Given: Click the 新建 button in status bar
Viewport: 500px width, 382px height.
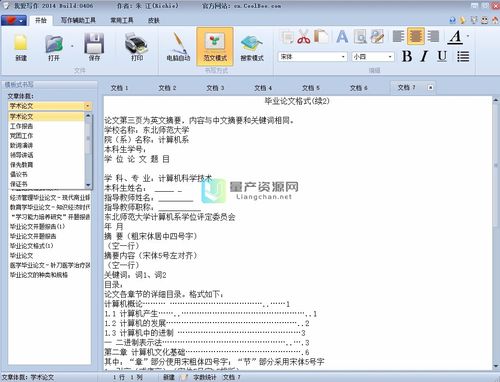Looking at the screenshot, I should coord(169,377).
